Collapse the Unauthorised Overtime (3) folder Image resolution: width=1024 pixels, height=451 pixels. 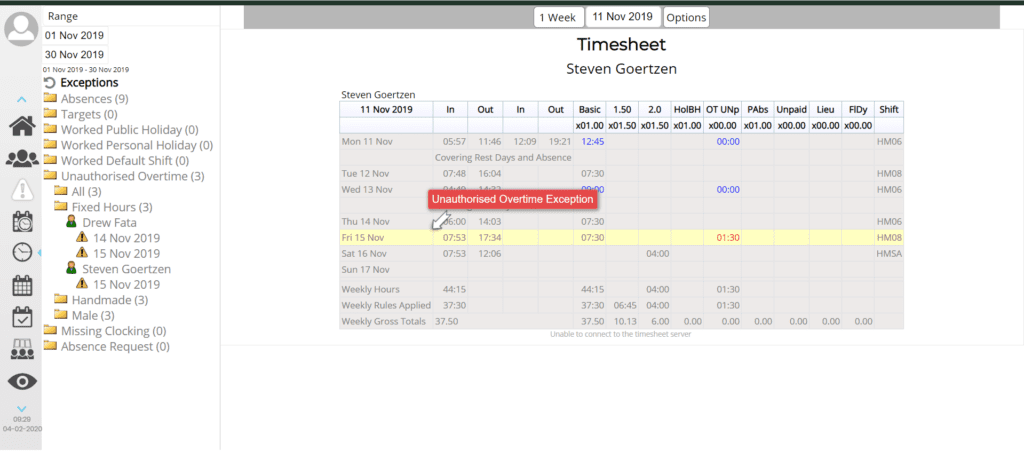pyautogui.click(x=124, y=176)
